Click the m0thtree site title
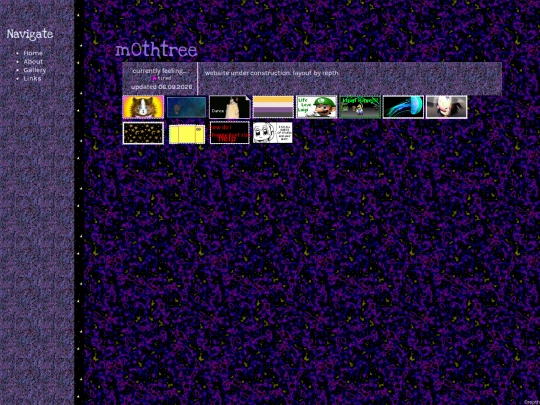This screenshot has width=540, height=405. [156, 50]
